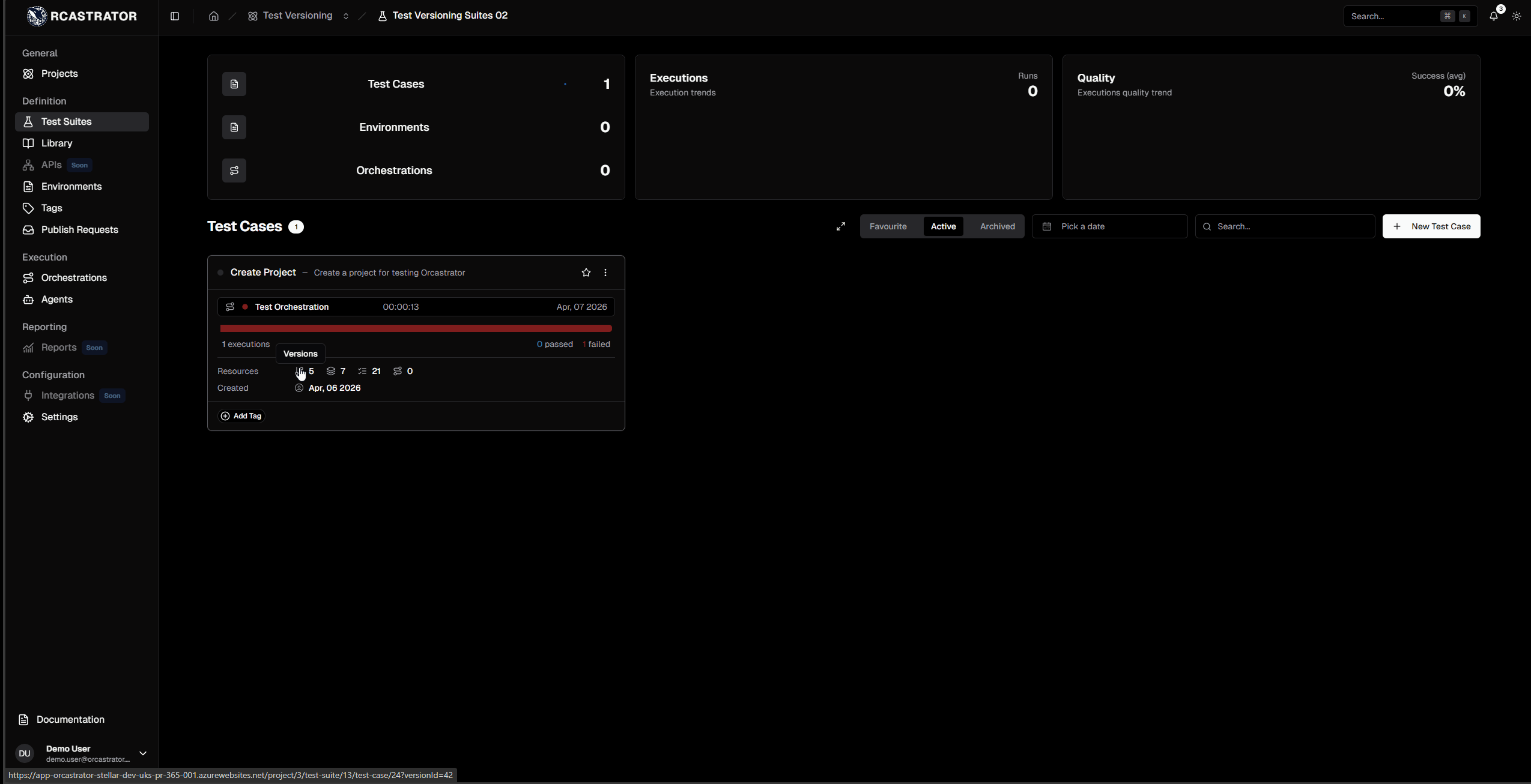This screenshot has height=784, width=1531.
Task: Switch to Archived tab
Action: pos(997,226)
